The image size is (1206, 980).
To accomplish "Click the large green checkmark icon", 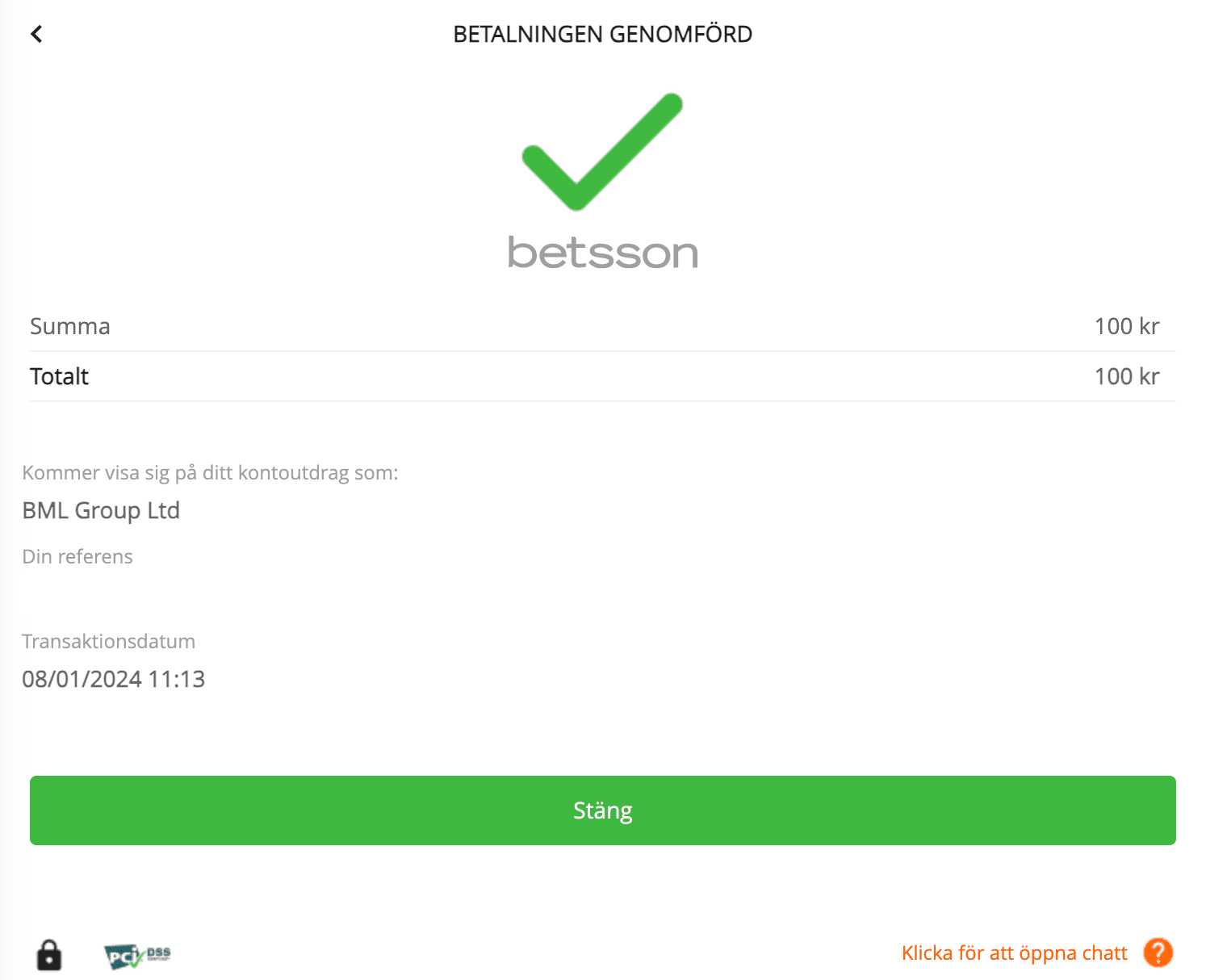I will [x=602, y=152].
